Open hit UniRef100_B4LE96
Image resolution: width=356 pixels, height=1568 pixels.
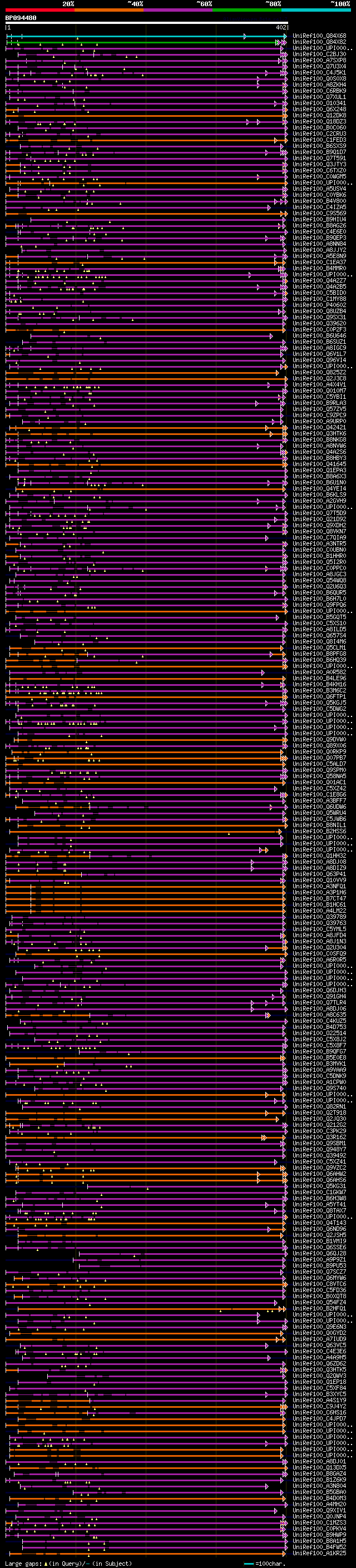point(319,679)
